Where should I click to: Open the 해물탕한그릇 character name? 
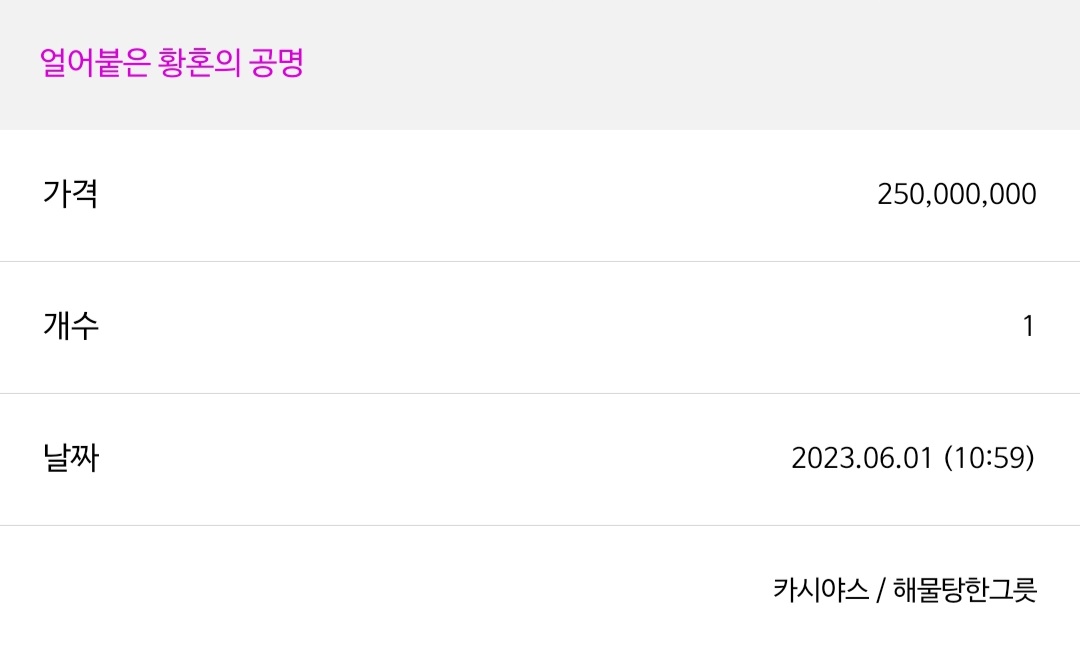pos(965,590)
